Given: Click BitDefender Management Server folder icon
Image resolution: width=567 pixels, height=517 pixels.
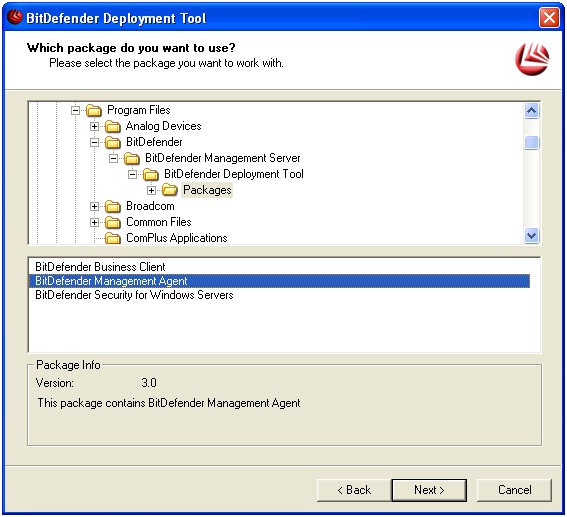Looking at the screenshot, I should (x=132, y=158).
